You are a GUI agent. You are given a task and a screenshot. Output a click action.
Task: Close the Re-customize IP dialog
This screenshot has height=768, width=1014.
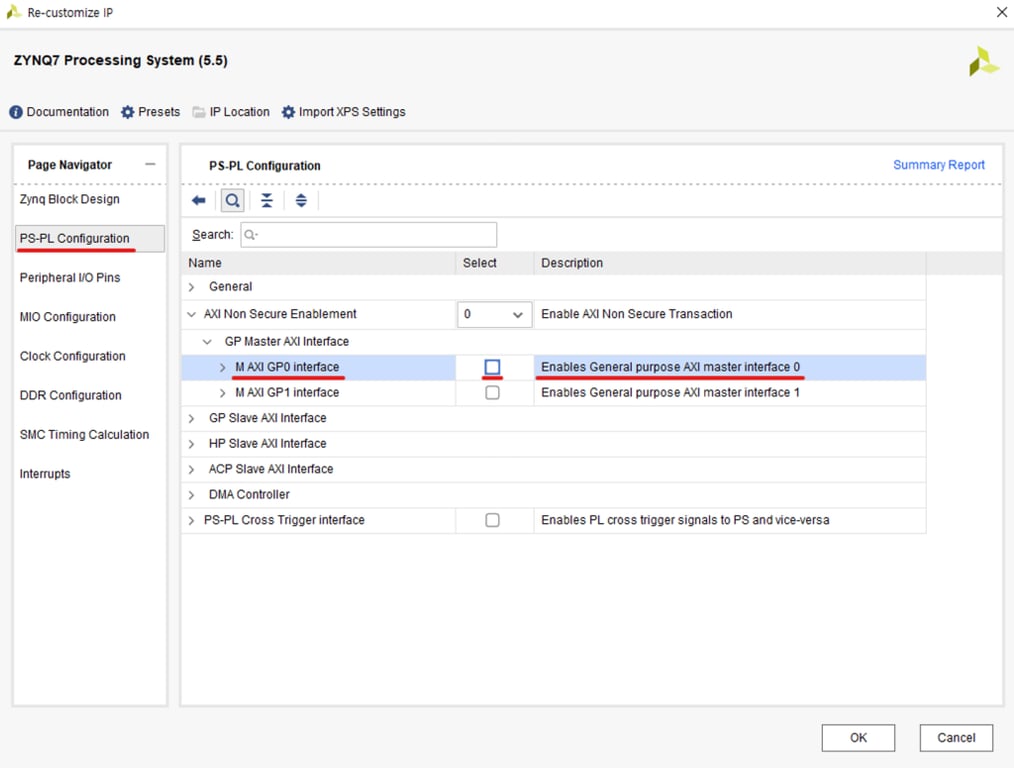click(x=1002, y=12)
